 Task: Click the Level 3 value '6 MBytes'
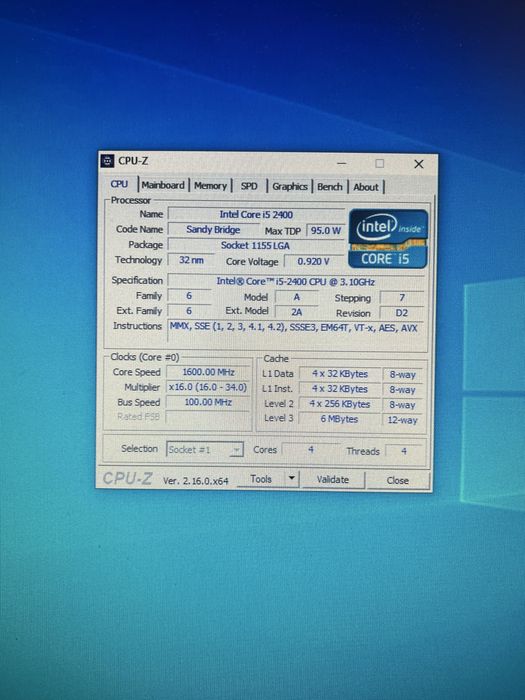pyautogui.click(x=339, y=419)
